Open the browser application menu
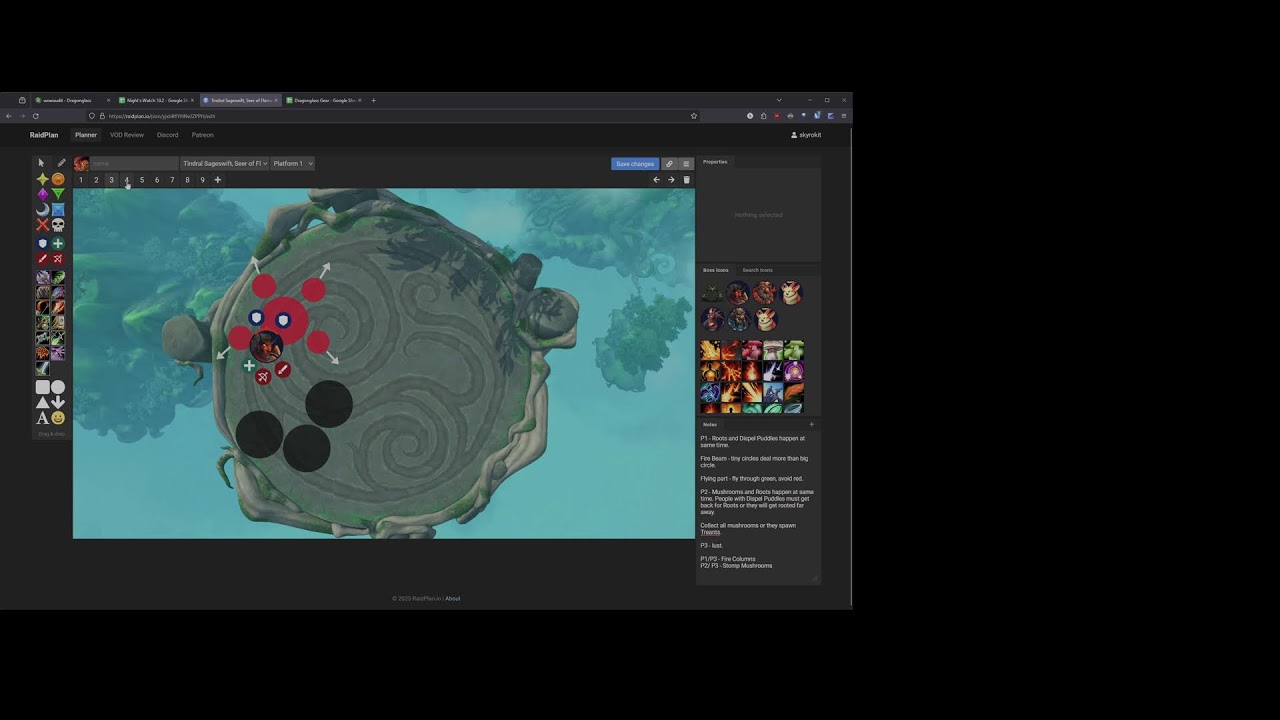This screenshot has height=720, width=1280. click(x=843, y=116)
